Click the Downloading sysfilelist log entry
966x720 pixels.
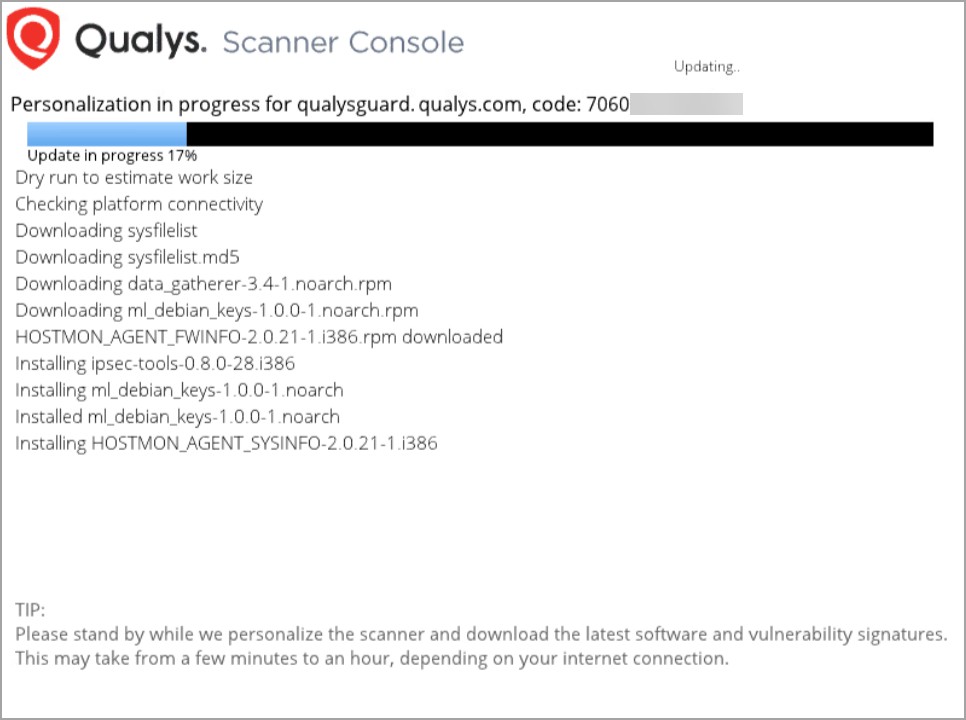click(x=106, y=231)
